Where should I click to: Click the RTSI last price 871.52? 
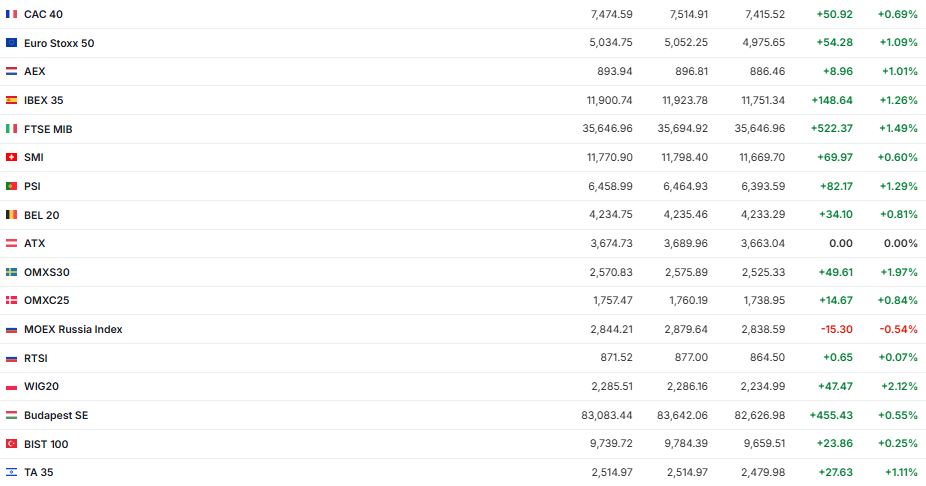click(613, 357)
